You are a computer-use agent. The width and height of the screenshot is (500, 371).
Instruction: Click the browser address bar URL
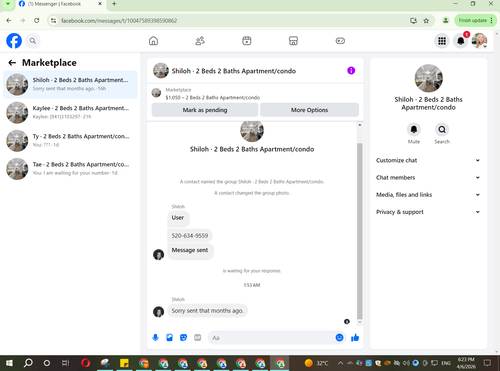click(119, 21)
